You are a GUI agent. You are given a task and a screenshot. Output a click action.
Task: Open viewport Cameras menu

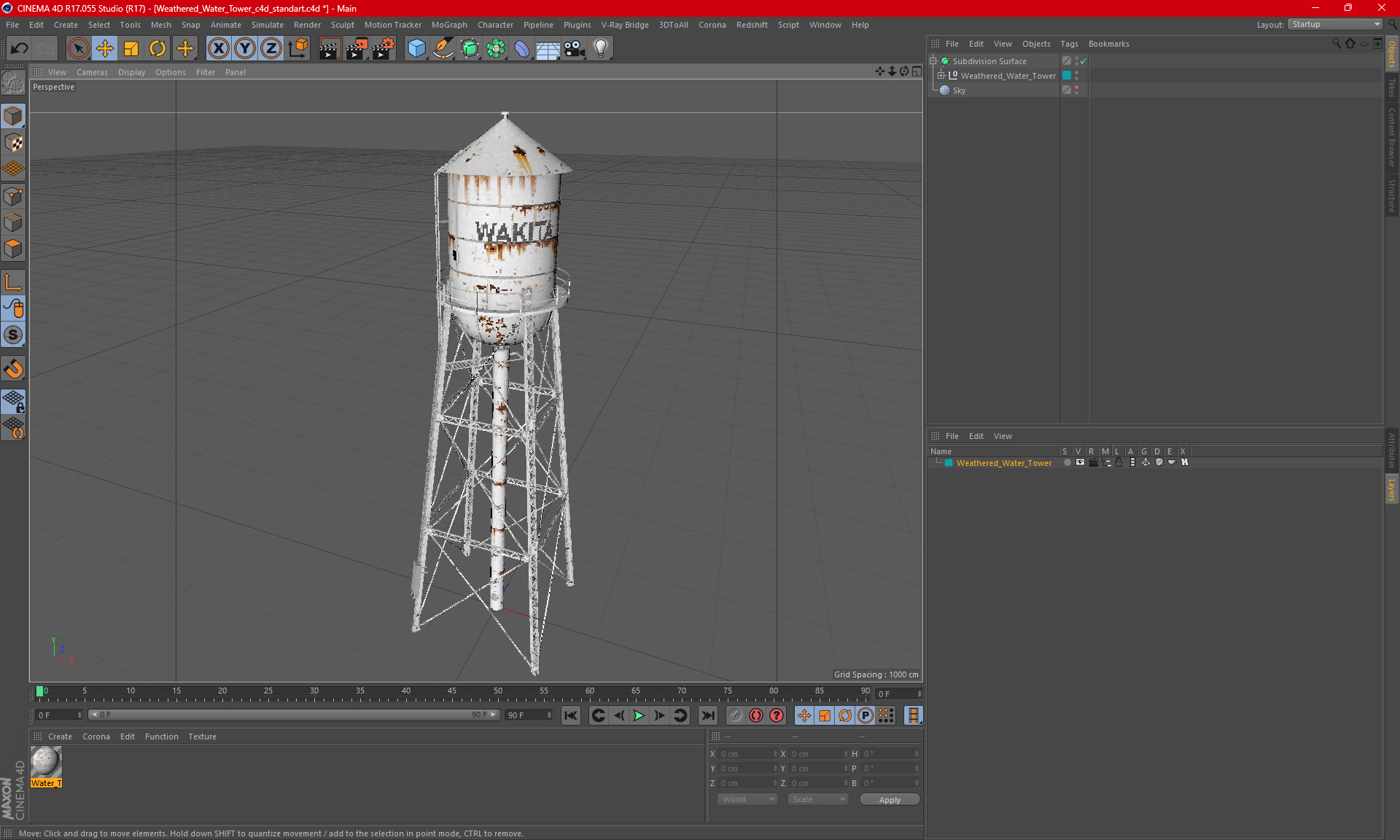click(x=92, y=72)
